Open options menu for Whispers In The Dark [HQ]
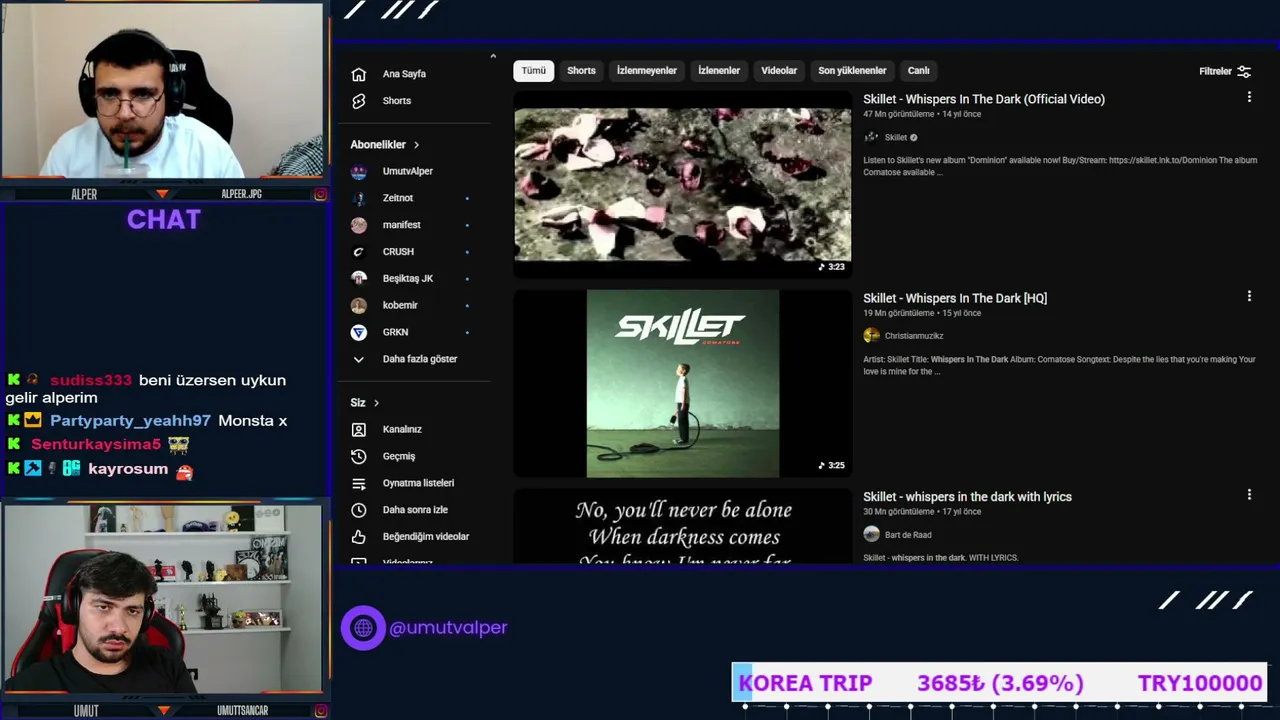This screenshot has width=1280, height=720. click(1249, 297)
